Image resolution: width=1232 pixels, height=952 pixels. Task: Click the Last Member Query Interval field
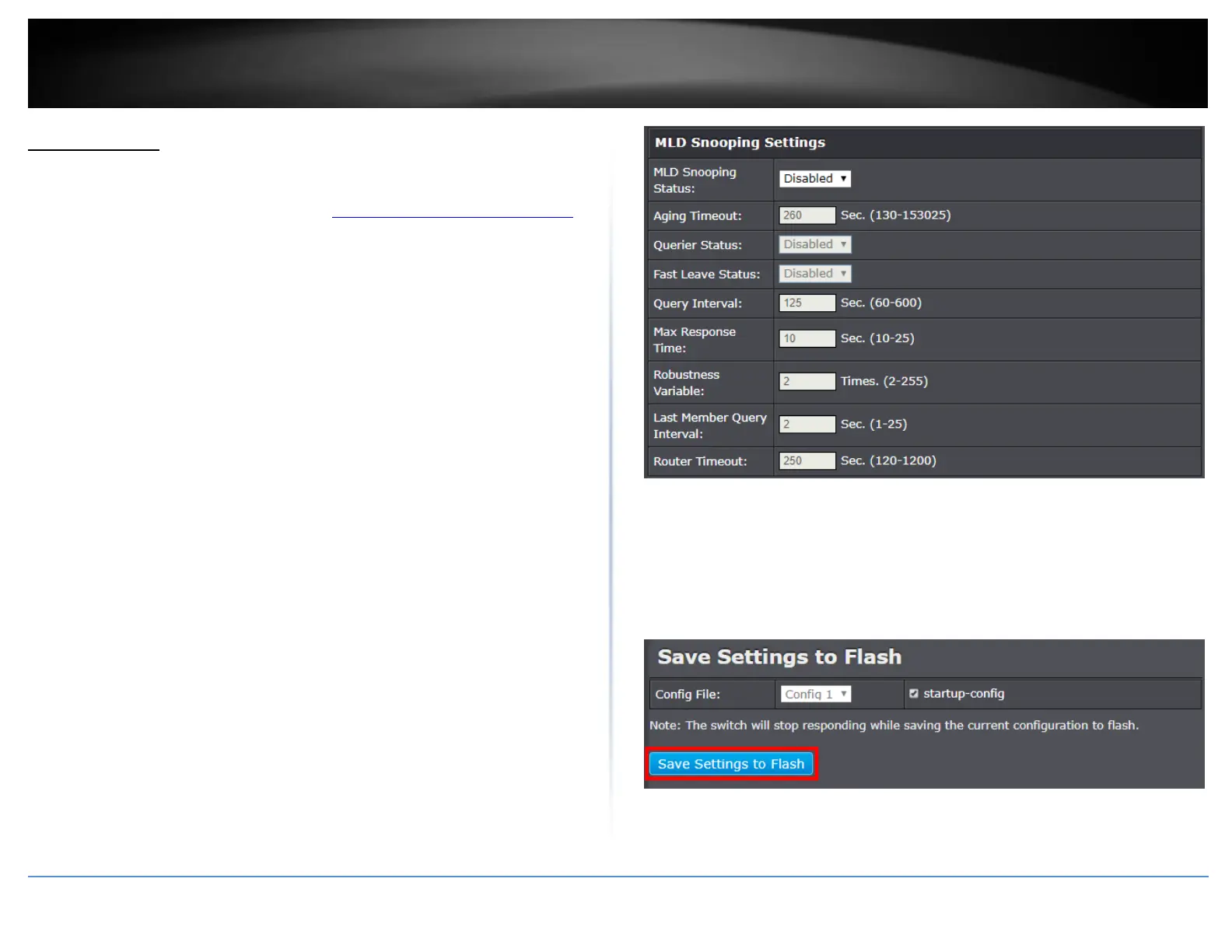click(807, 424)
